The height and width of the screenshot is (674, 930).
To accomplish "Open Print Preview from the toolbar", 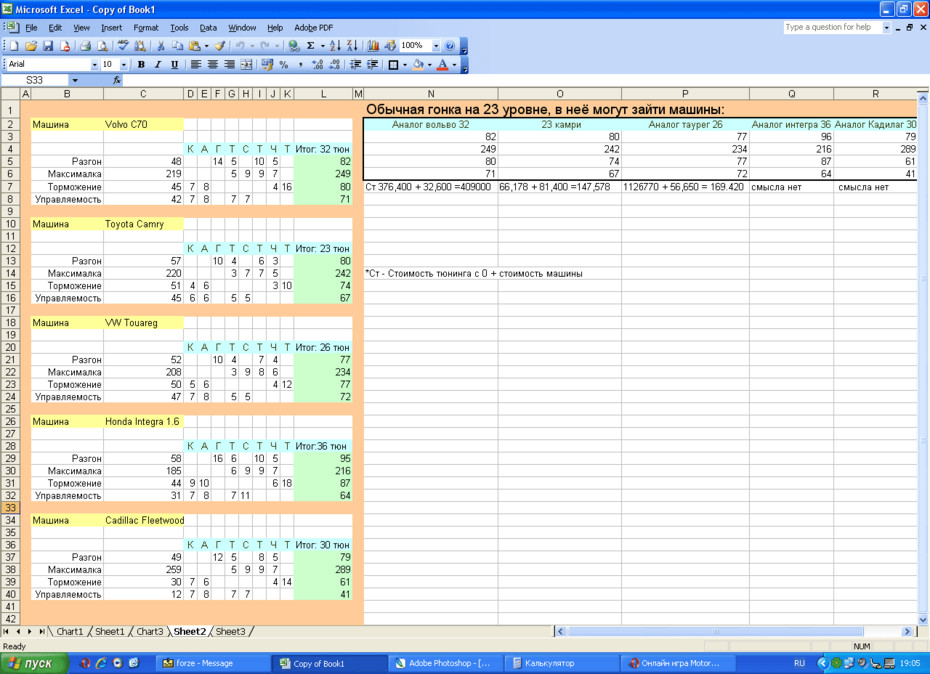I will pos(103,46).
